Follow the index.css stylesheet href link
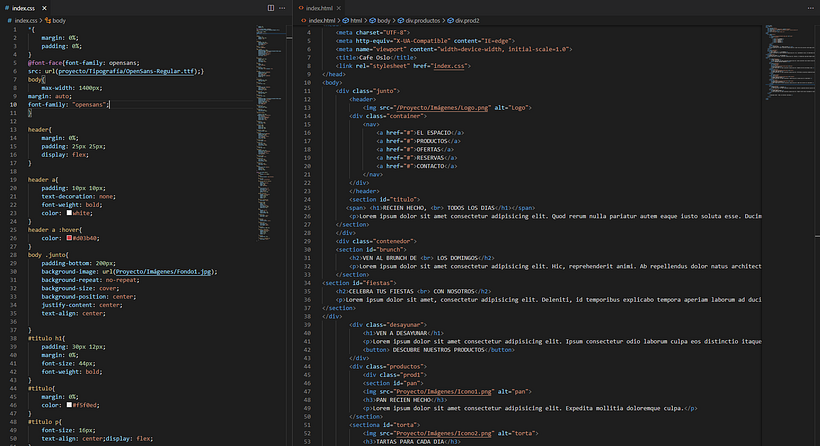 [x=449, y=66]
